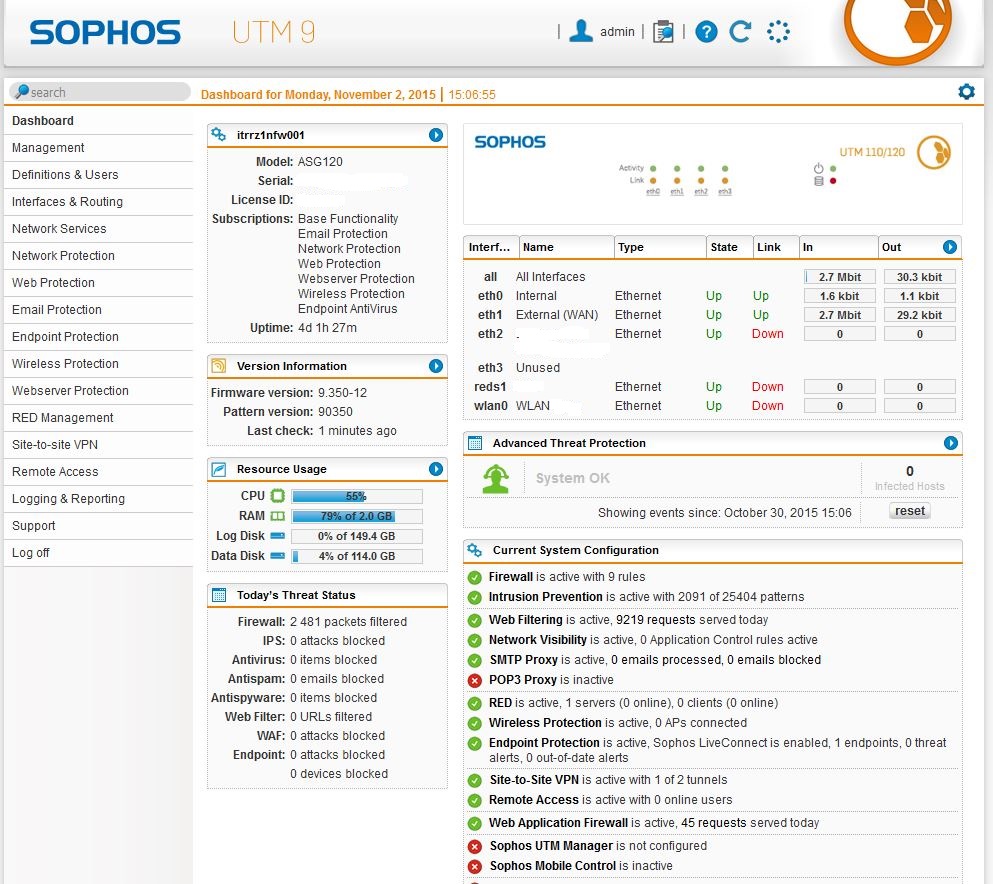Open Endpoint Protection menu
Viewport: 993px width, 884px height.
click(x=98, y=337)
